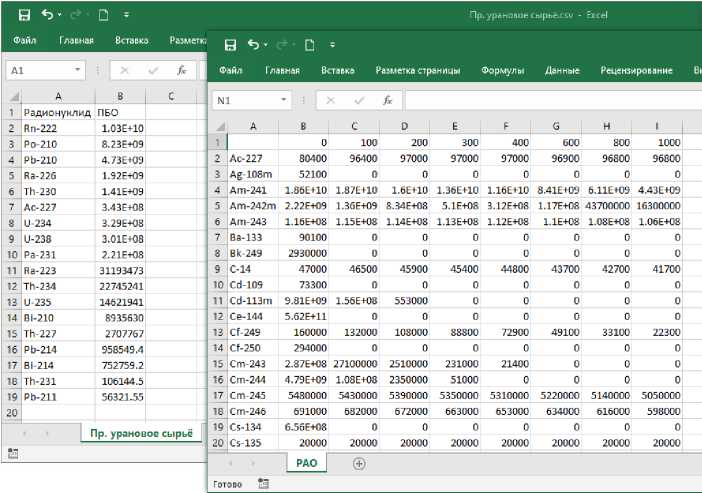The height and width of the screenshot is (493, 702).
Task: Click New document icon in back window toolbar
Action: (x=101, y=16)
